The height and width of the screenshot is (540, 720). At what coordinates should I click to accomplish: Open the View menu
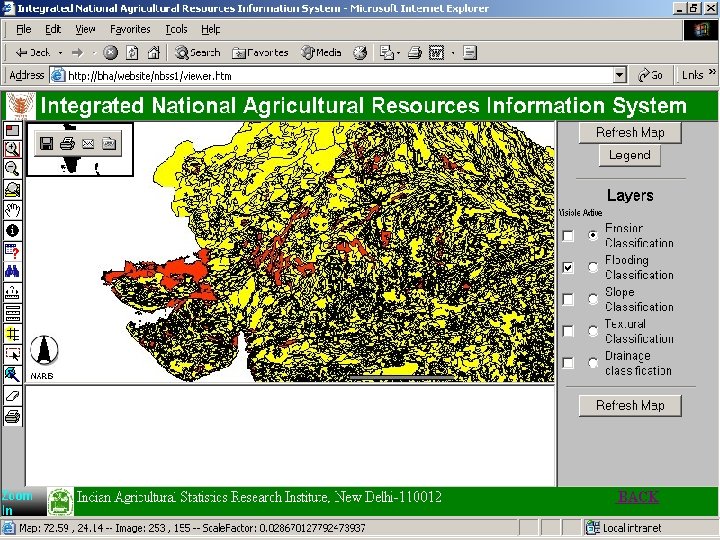tap(85, 29)
